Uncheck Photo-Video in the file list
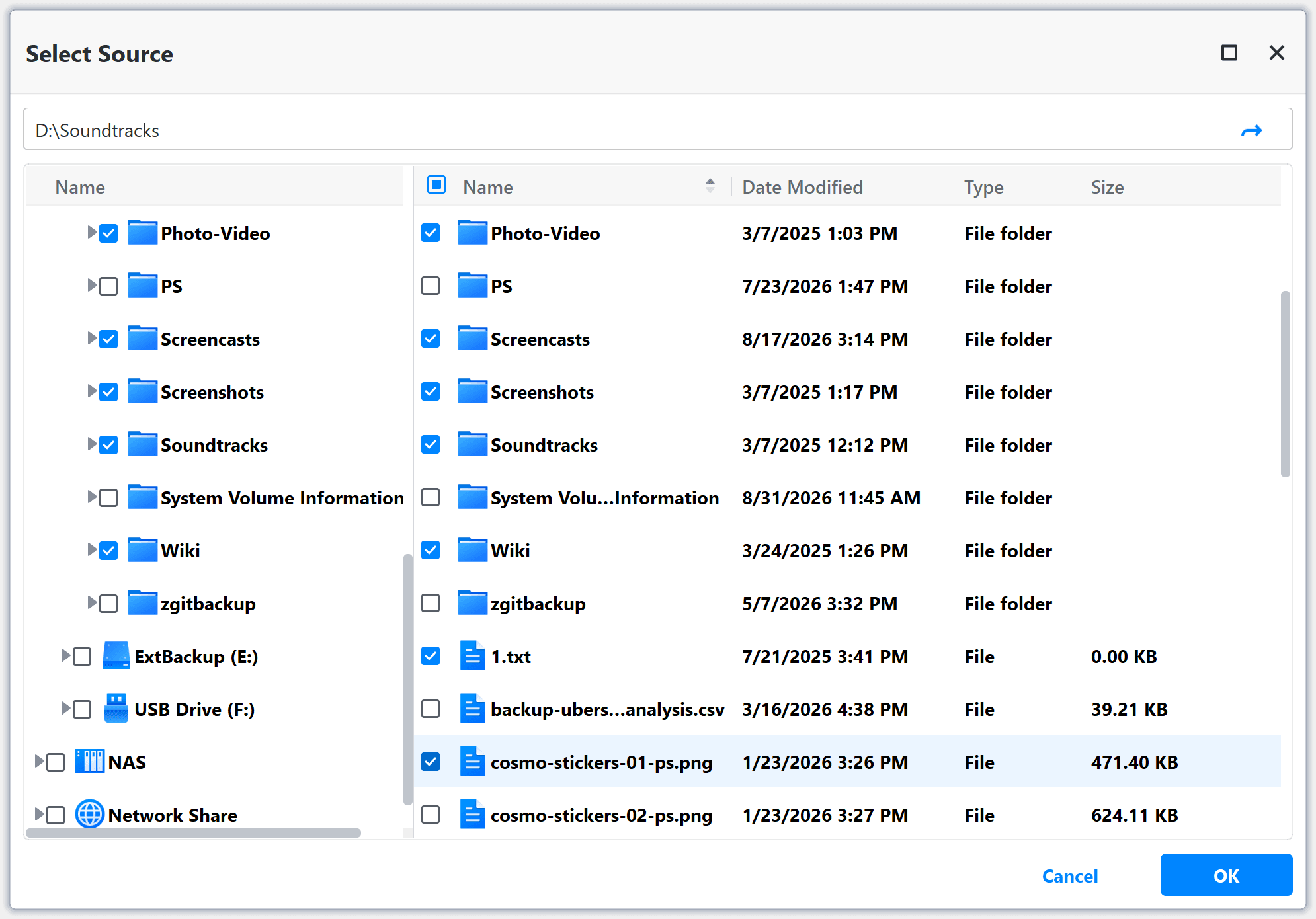The image size is (1316, 919). coord(431,233)
